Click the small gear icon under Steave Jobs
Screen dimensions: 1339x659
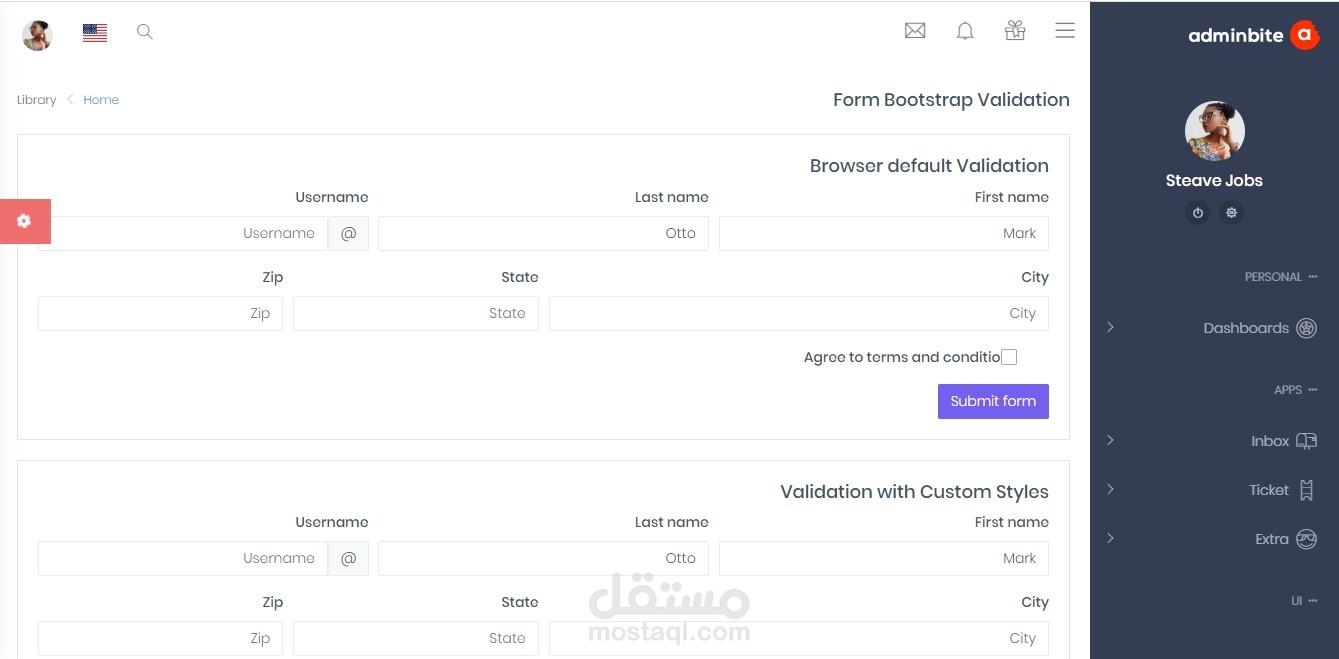[x=1231, y=213]
